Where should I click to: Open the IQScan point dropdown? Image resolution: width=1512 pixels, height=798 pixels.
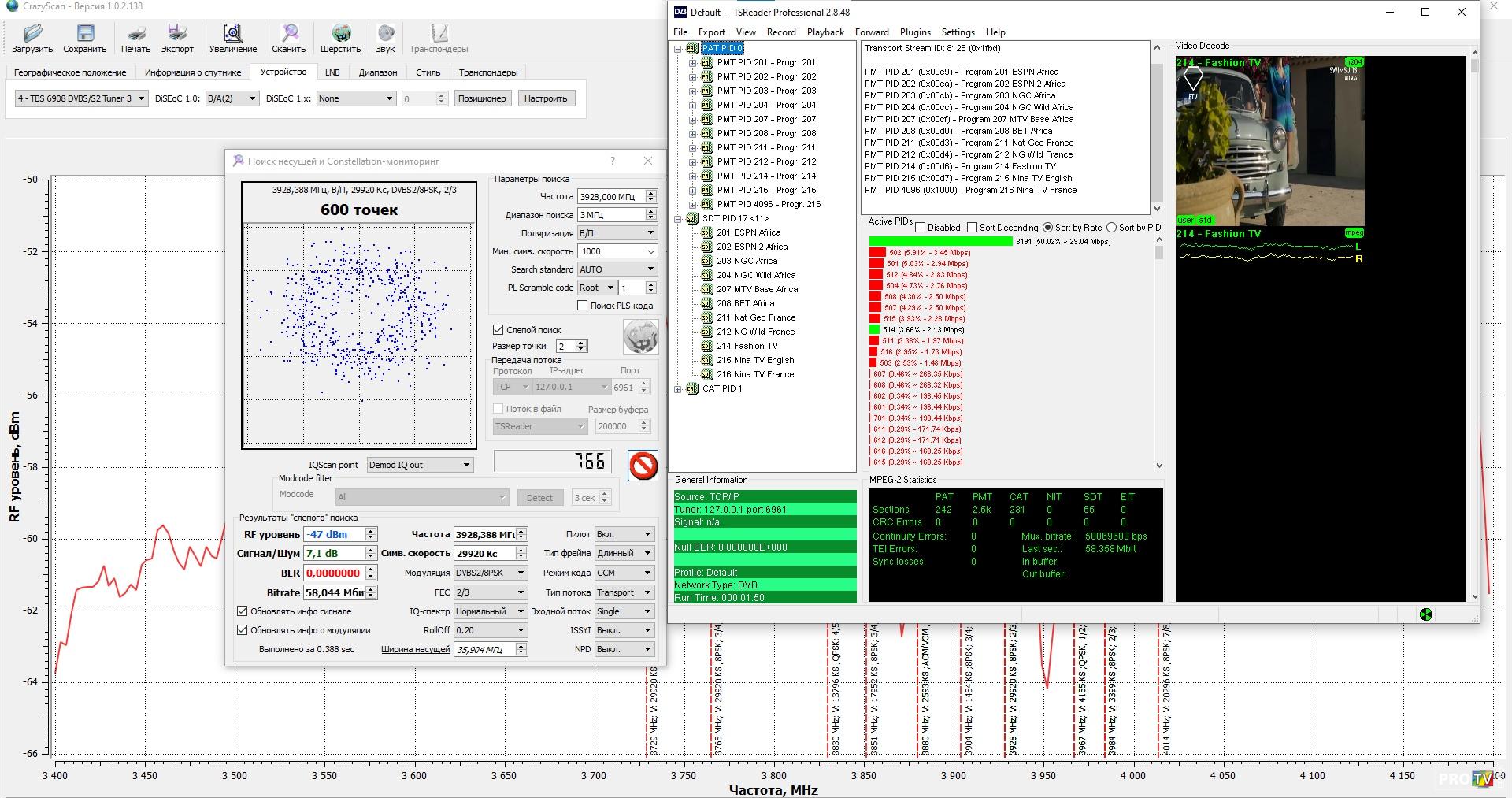click(x=420, y=465)
